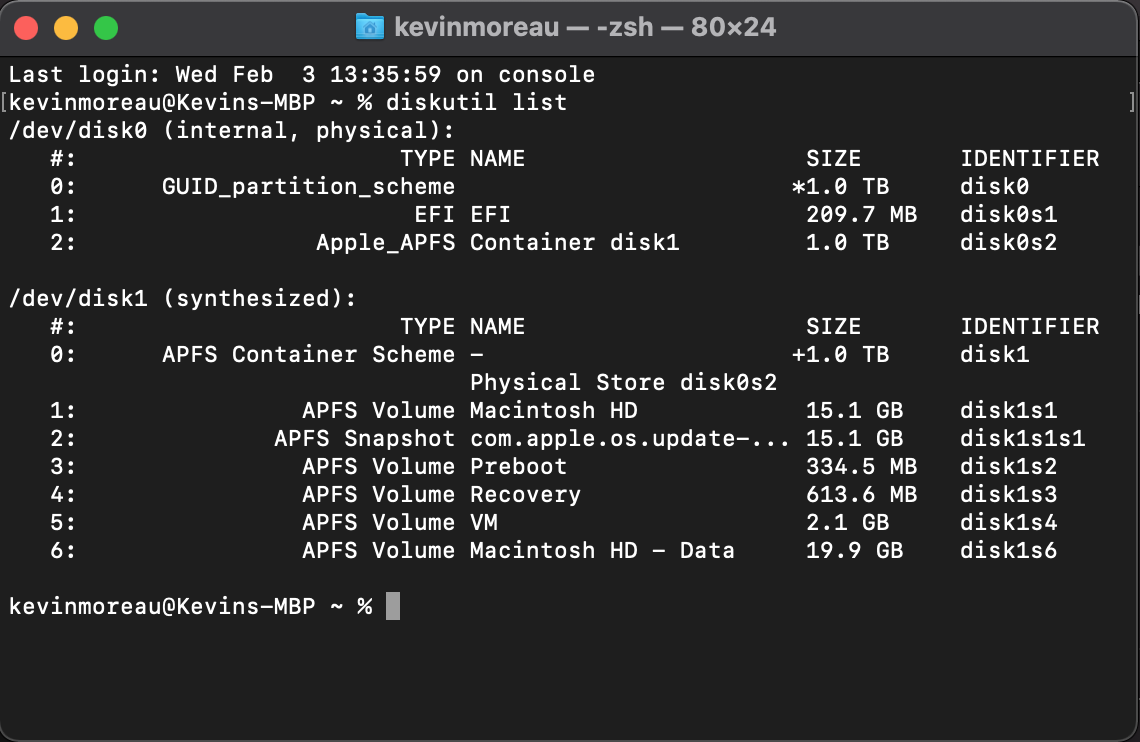Click the '+1.0 TB' size value
The image size is (1140, 742).
pyautogui.click(x=840, y=355)
